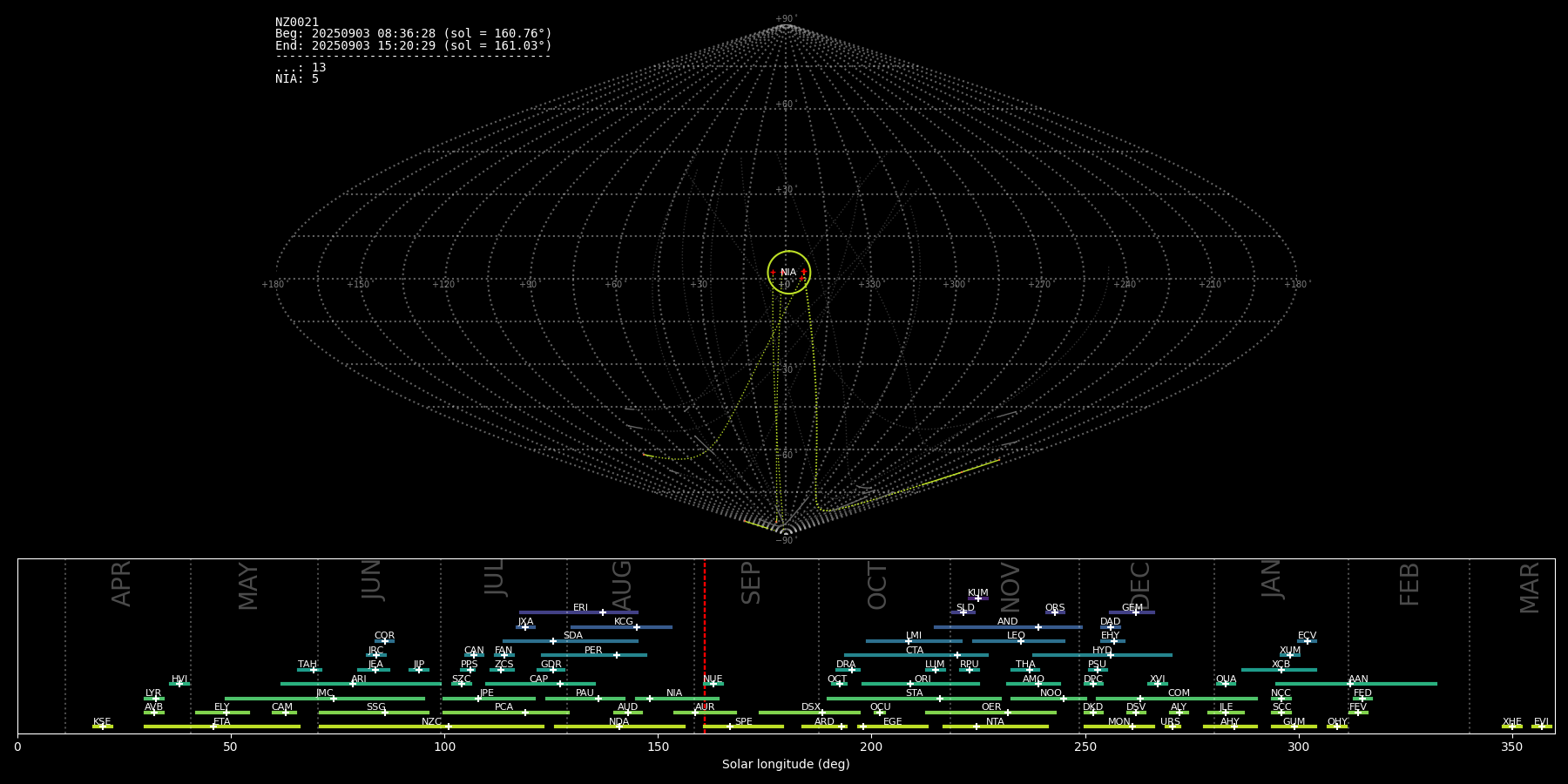Pick the ORI shower label
This screenshot has width=1568, height=784.
pyautogui.click(x=923, y=679)
